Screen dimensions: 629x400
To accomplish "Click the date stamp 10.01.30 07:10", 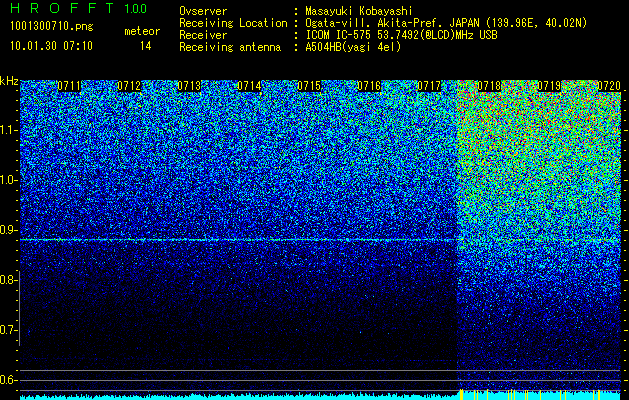I will (x=51, y=46).
